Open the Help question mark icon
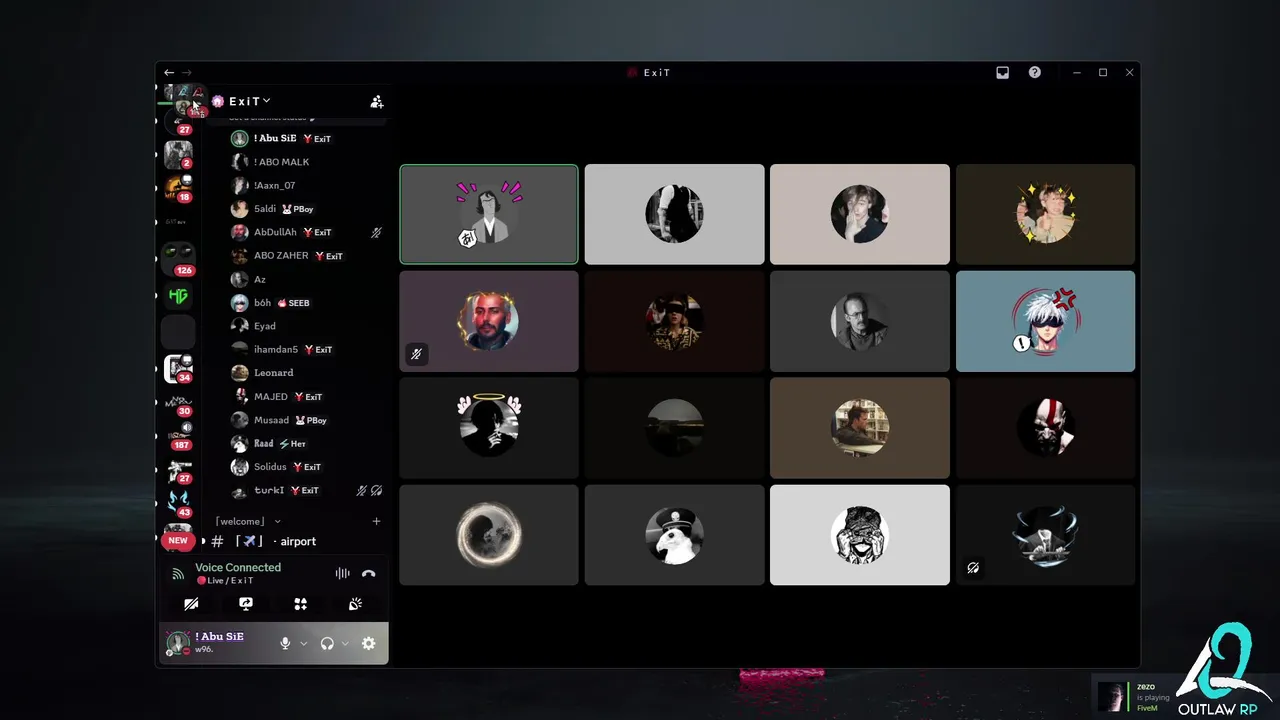This screenshot has height=720, width=1280. [x=1034, y=72]
